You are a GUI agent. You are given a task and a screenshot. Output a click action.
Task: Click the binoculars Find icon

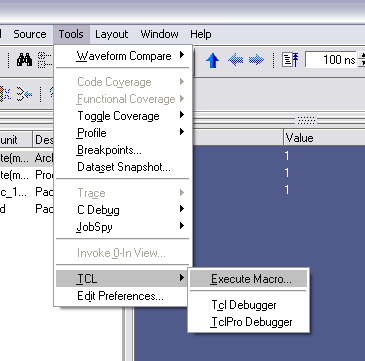tap(24, 60)
